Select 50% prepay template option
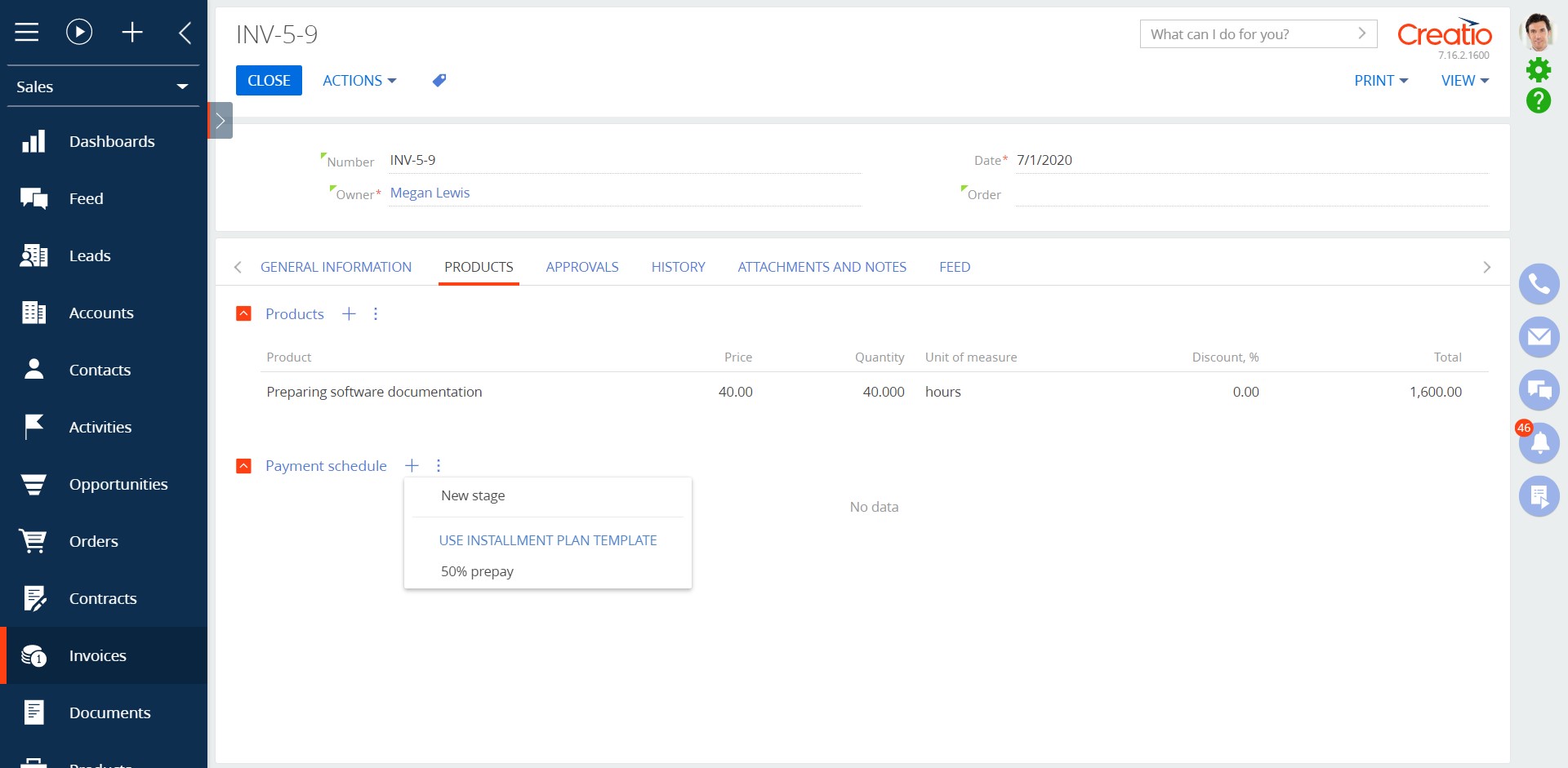This screenshot has height=768, width=1568. point(477,571)
